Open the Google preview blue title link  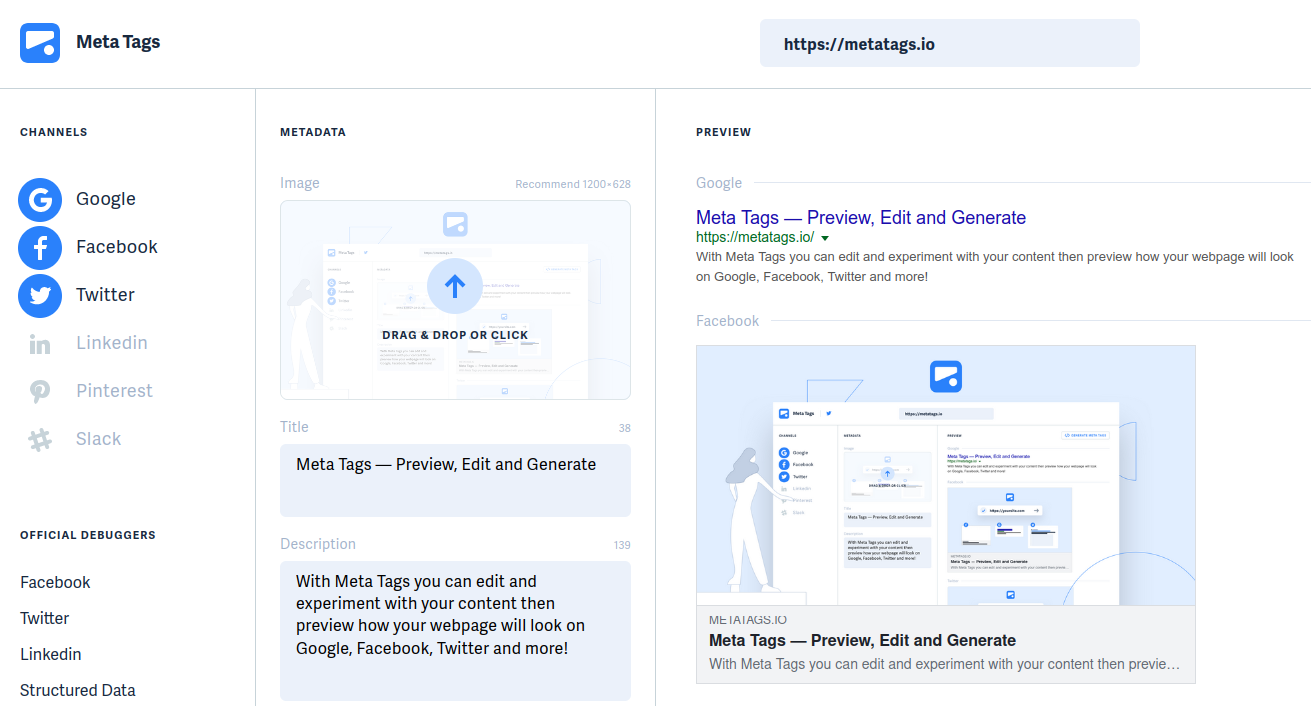click(861, 217)
